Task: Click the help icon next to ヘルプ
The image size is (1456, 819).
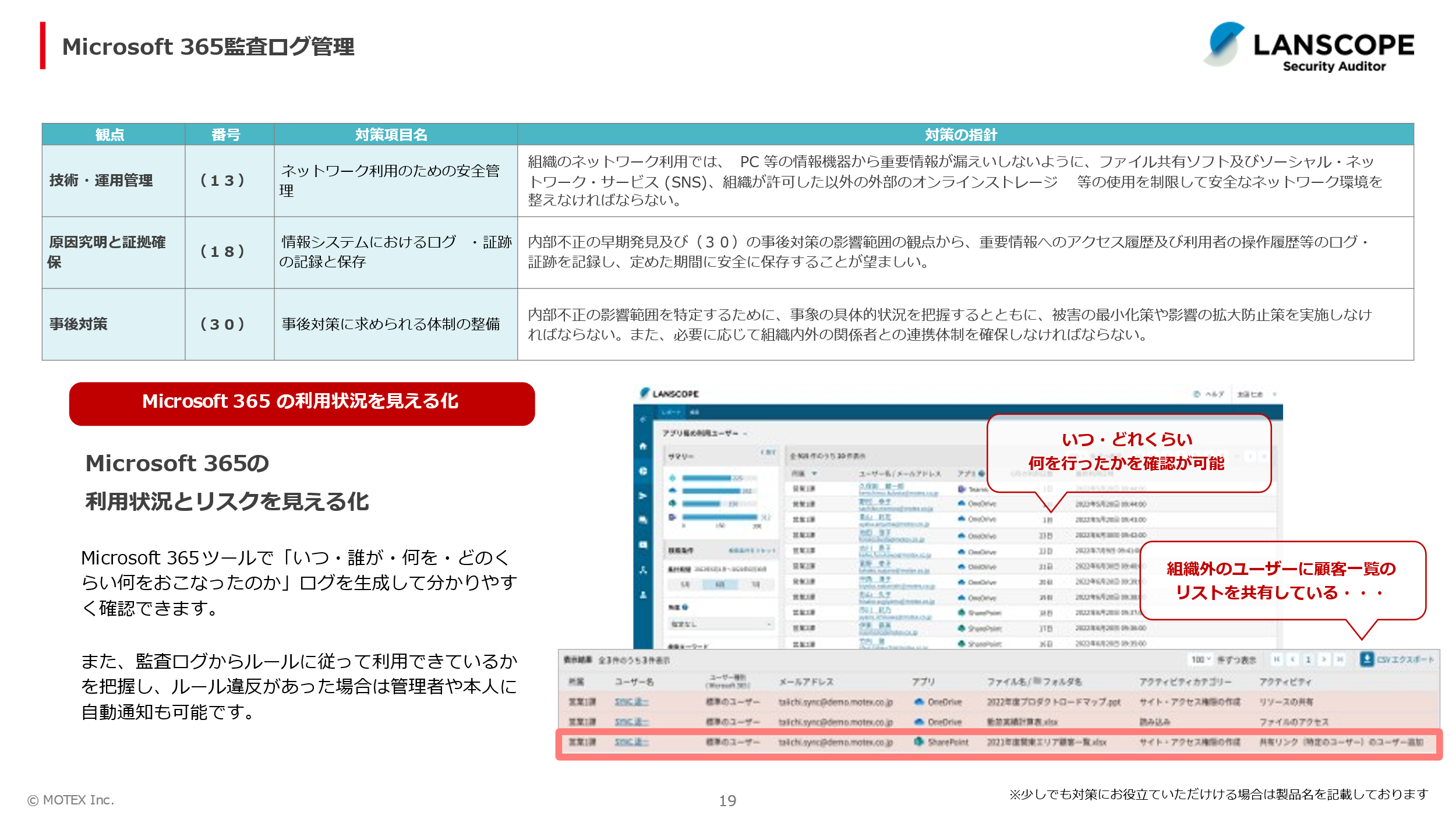Action: click(x=1197, y=394)
